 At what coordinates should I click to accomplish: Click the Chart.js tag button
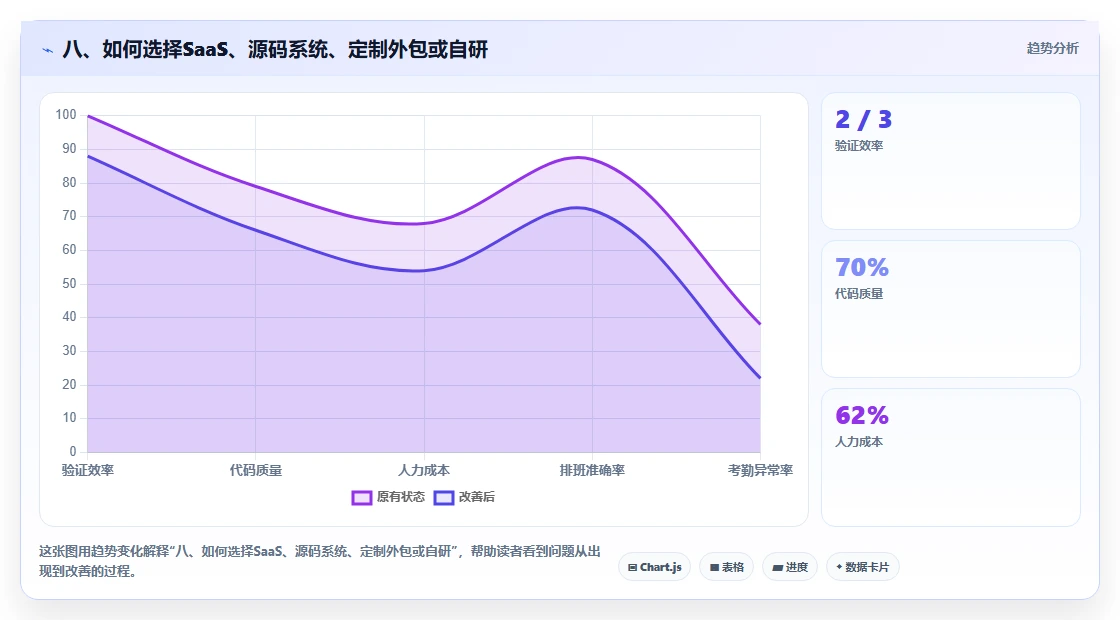[654, 567]
